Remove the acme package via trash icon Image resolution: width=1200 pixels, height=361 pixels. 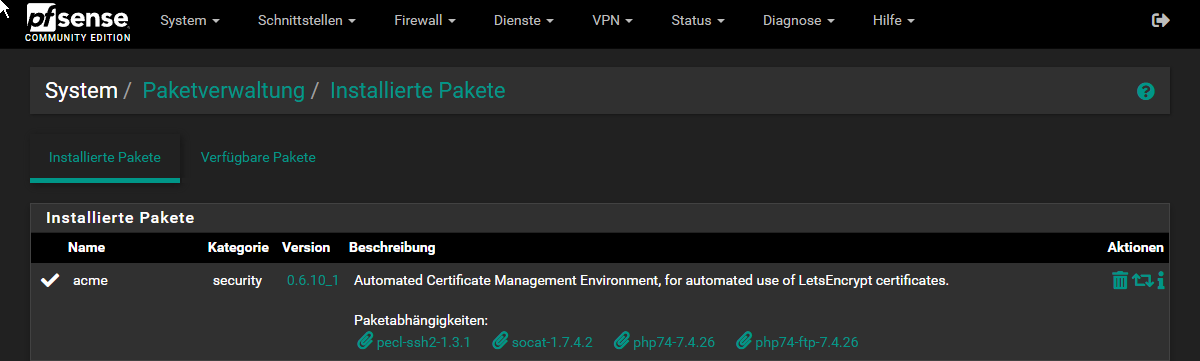(x=1120, y=281)
